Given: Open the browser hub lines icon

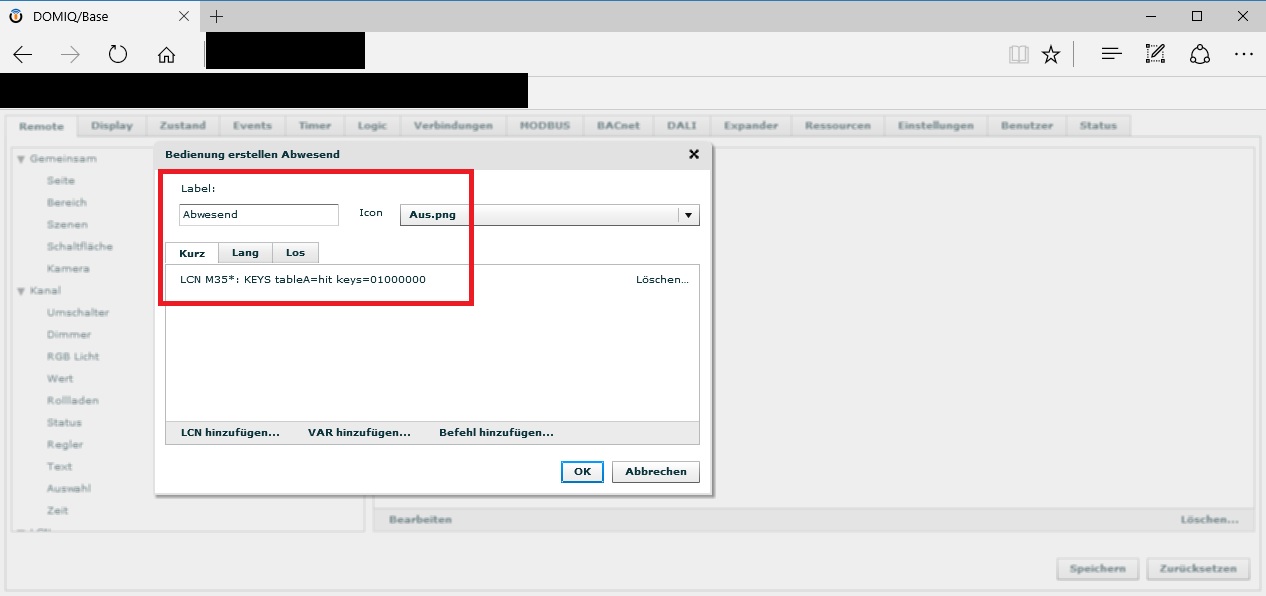Looking at the screenshot, I should 1111,55.
